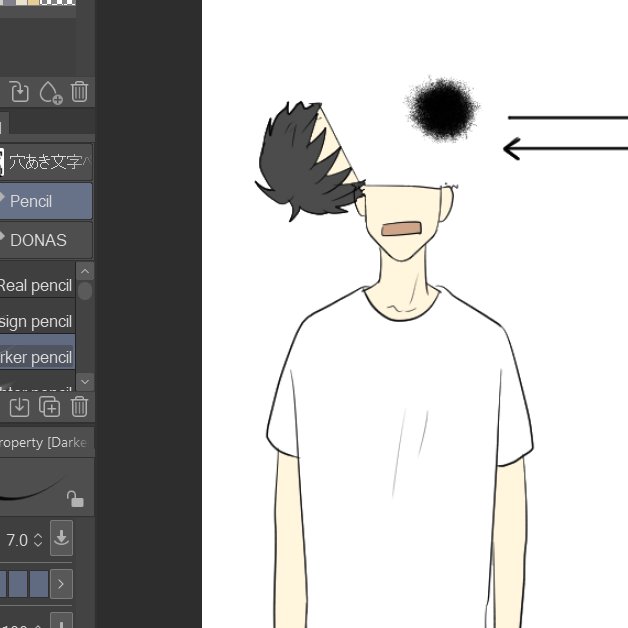The image size is (628, 628).
Task: Click the replace color icon beside droplet
Action: coord(20,92)
